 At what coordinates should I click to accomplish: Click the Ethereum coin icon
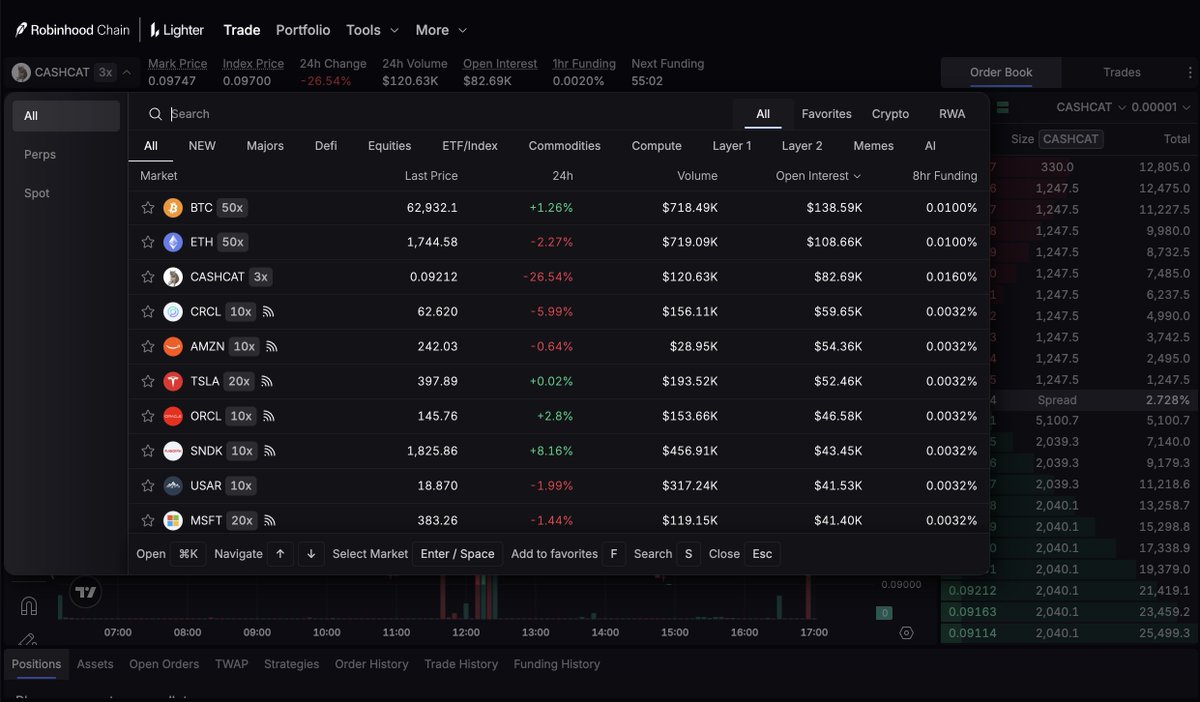point(173,242)
